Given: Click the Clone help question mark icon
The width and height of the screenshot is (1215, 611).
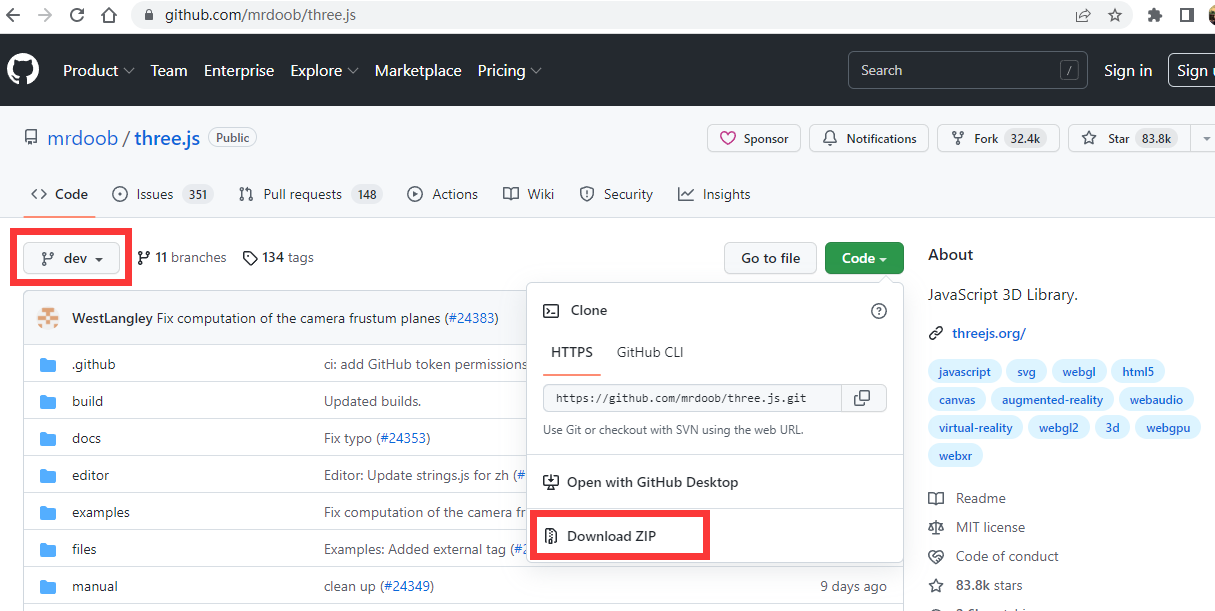Looking at the screenshot, I should tap(879, 311).
